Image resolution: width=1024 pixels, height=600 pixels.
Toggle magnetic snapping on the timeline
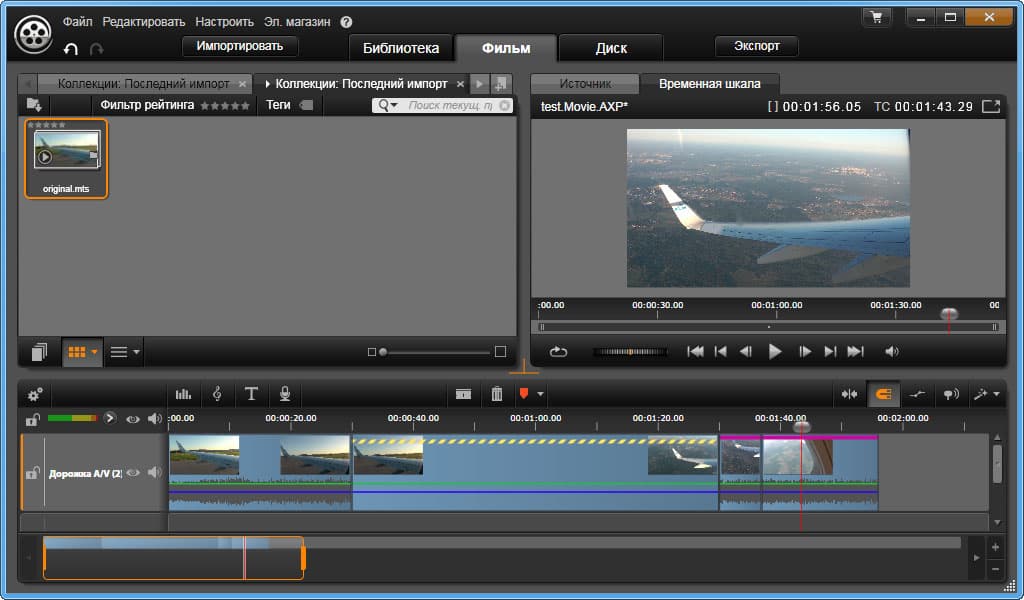pos(883,394)
